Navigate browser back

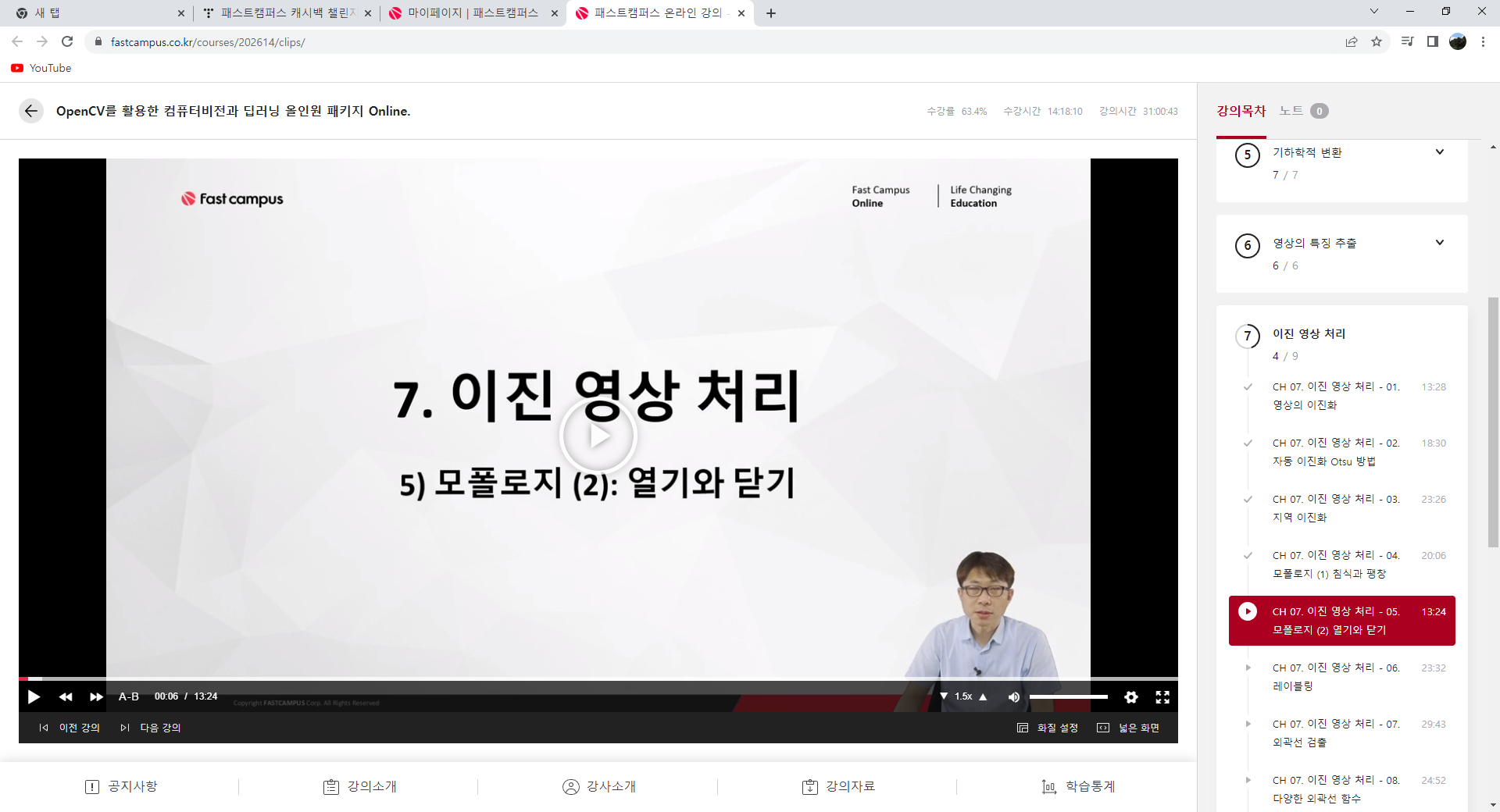[17, 41]
